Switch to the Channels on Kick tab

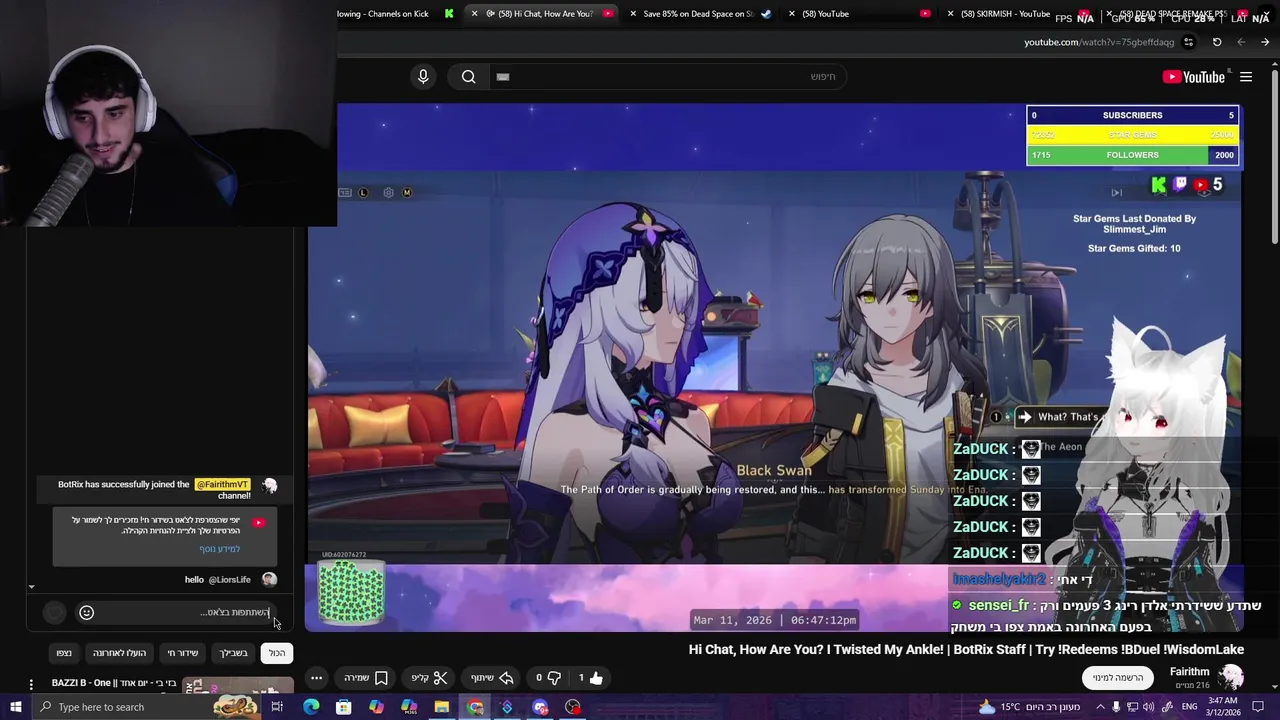point(391,14)
